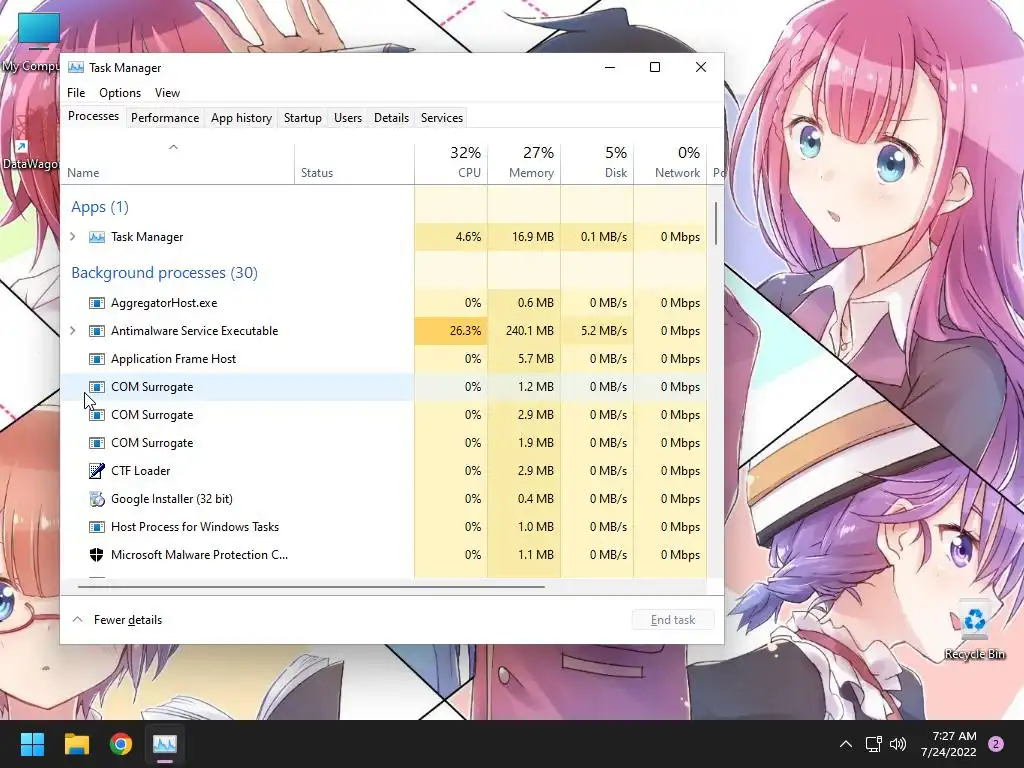
Task: Show hidden system tray icons
Action: pyautogui.click(x=846, y=744)
